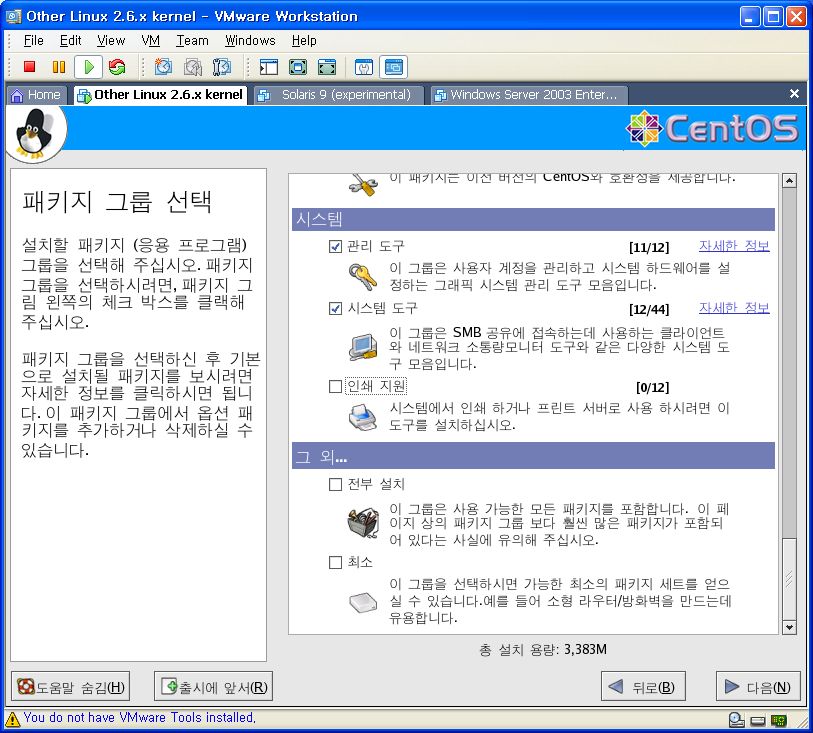Click the package list scroll up arrow
The height and width of the screenshot is (733, 813).
tap(788, 181)
